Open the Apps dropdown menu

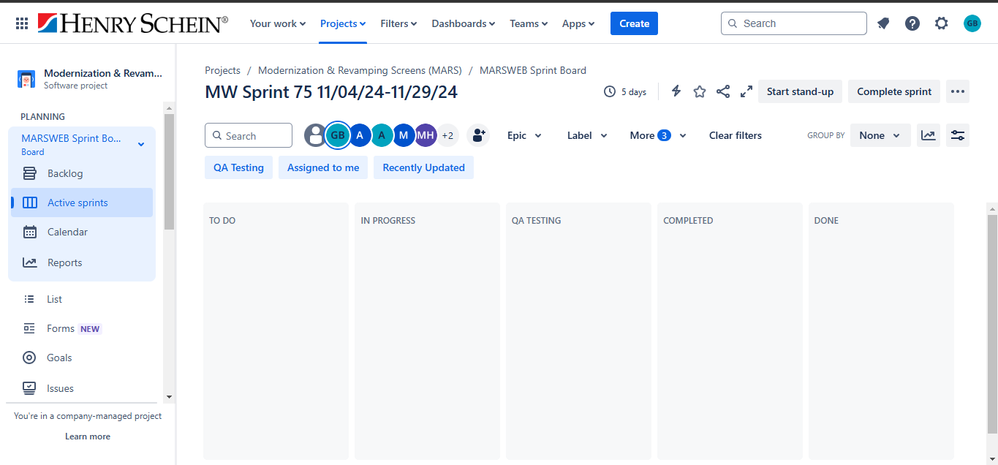(578, 24)
